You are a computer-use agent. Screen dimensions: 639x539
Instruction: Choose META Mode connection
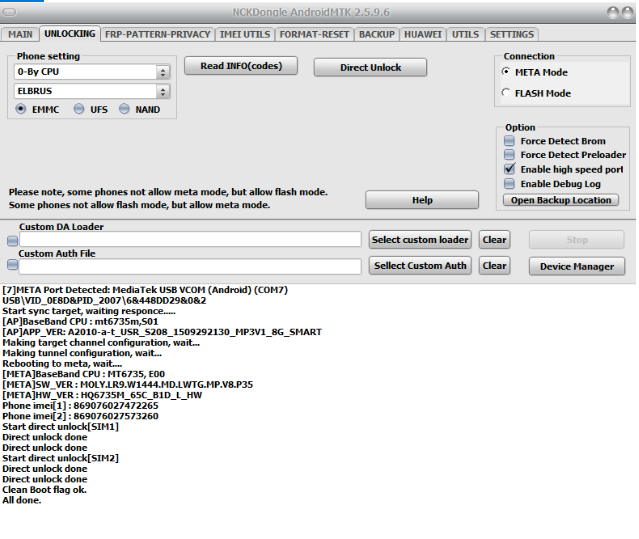tap(506, 72)
